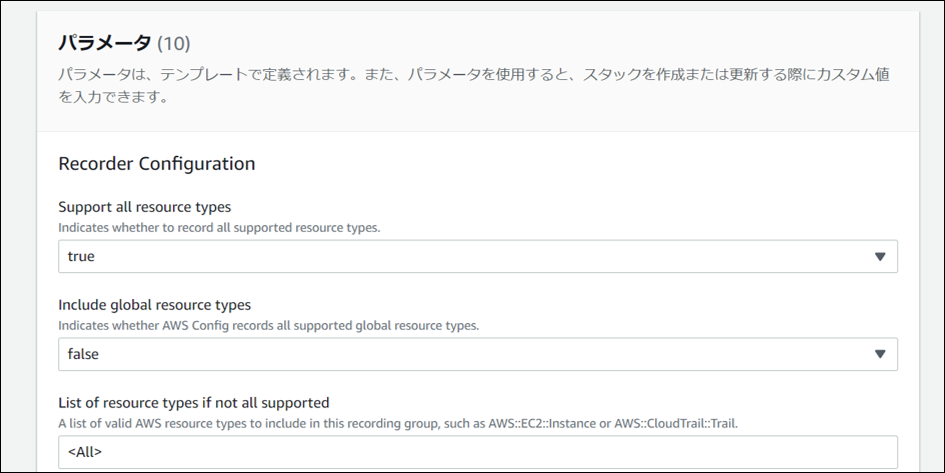Click 'Indicates whether to record all supported' help text
The image size is (945, 473).
(219, 227)
